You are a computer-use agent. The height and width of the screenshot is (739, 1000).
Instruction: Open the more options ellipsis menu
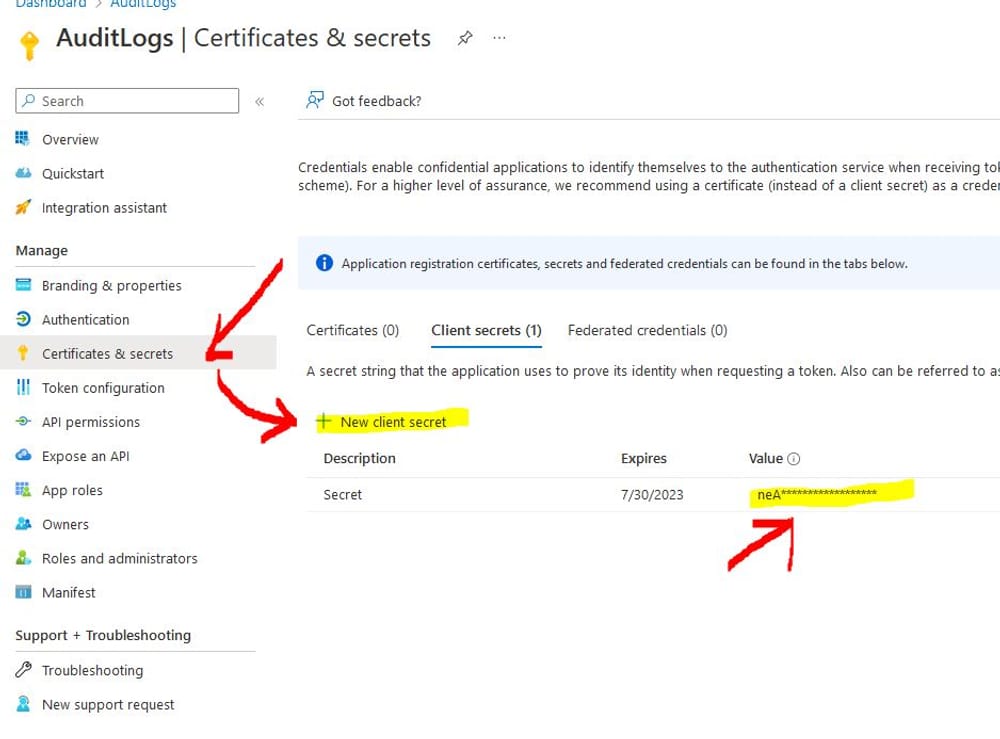pos(498,36)
